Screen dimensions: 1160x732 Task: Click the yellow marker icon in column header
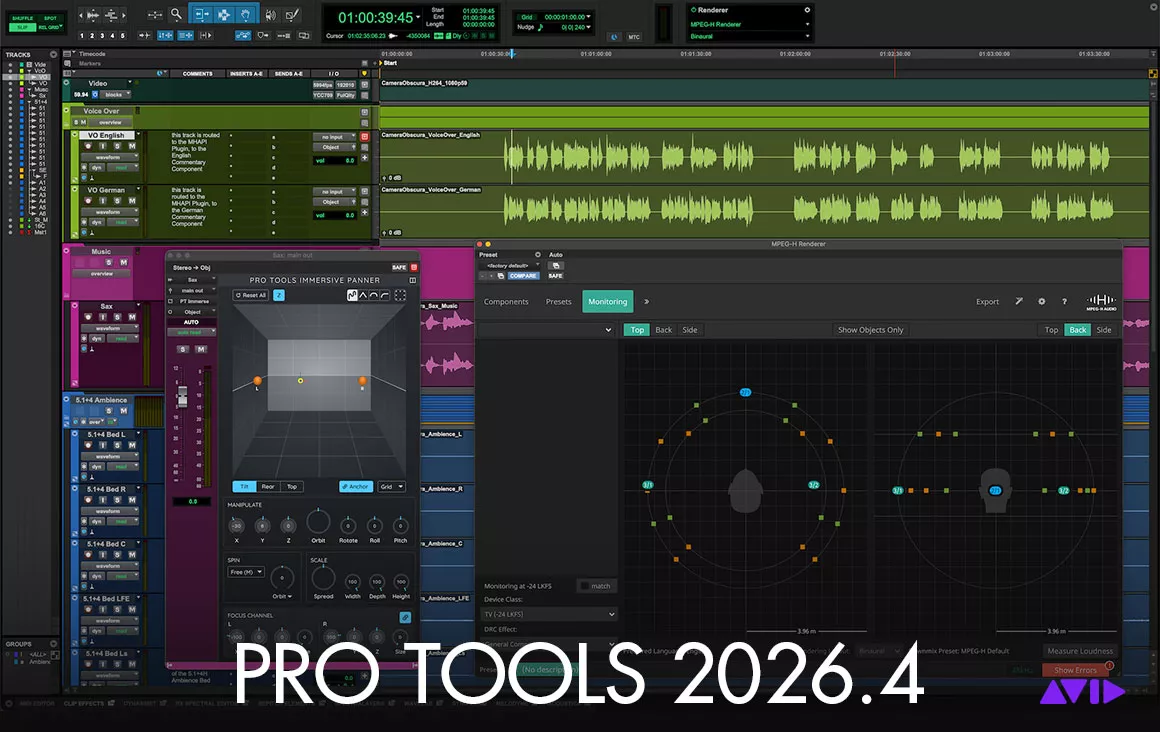pos(363,73)
